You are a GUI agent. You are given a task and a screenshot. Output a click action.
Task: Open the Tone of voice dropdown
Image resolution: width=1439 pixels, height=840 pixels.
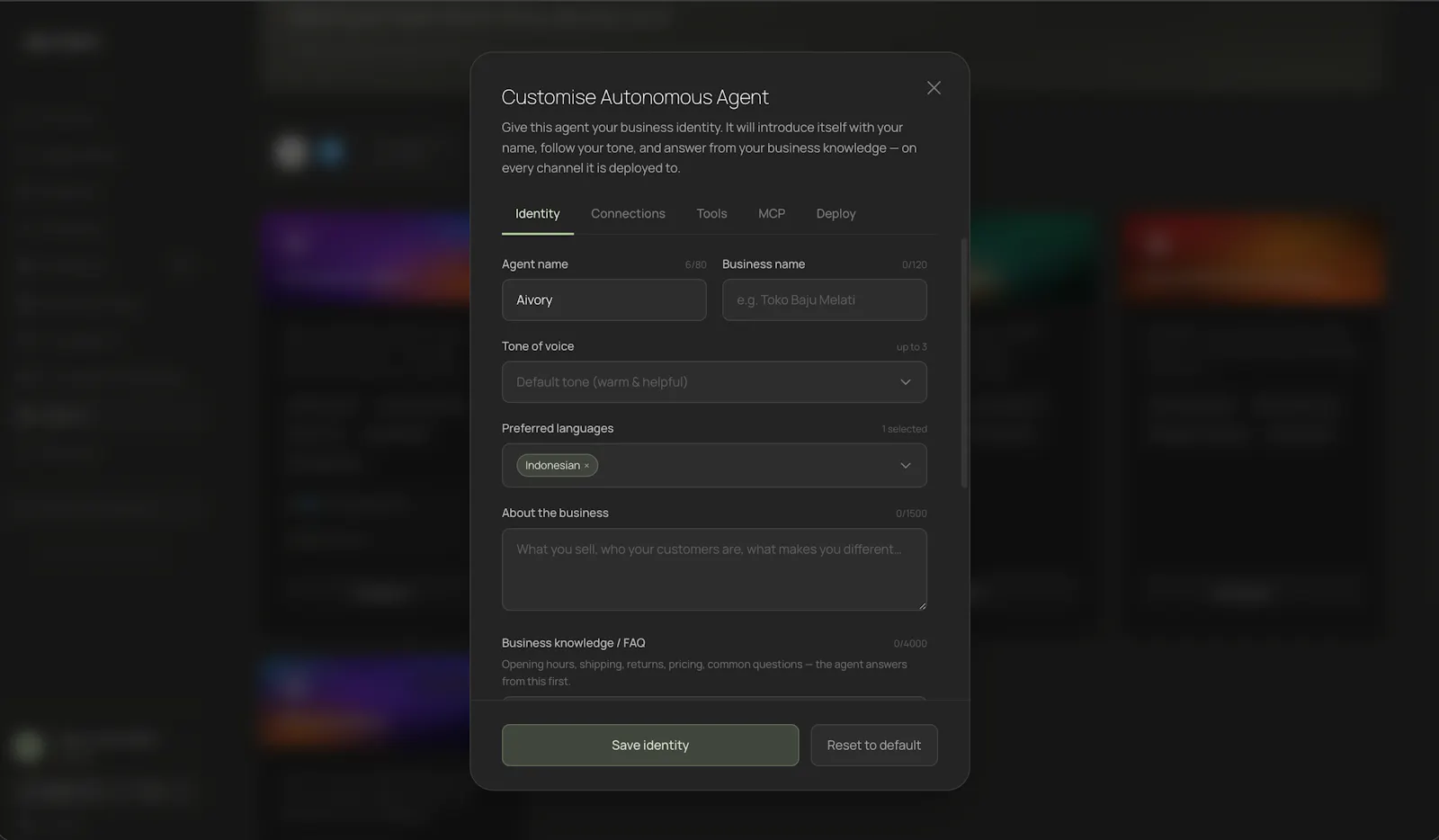(x=714, y=382)
